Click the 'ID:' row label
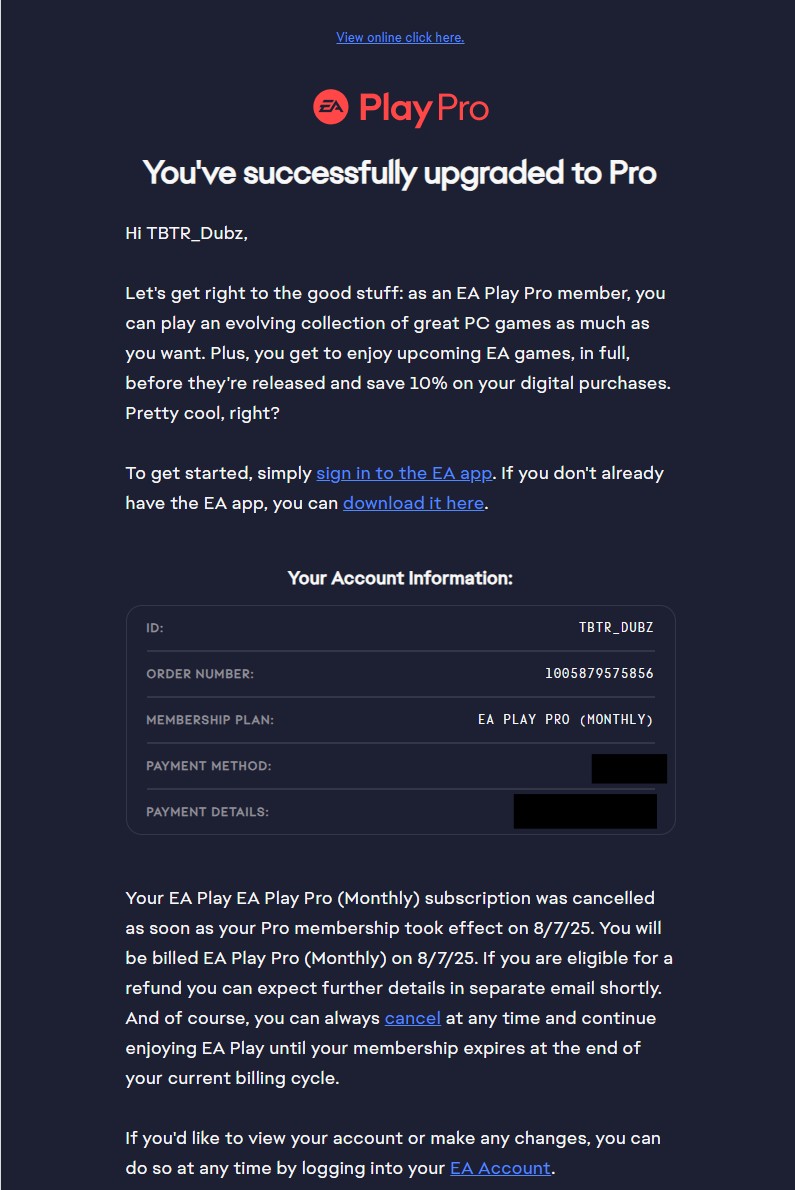This screenshot has height=1190, width=795. click(155, 628)
